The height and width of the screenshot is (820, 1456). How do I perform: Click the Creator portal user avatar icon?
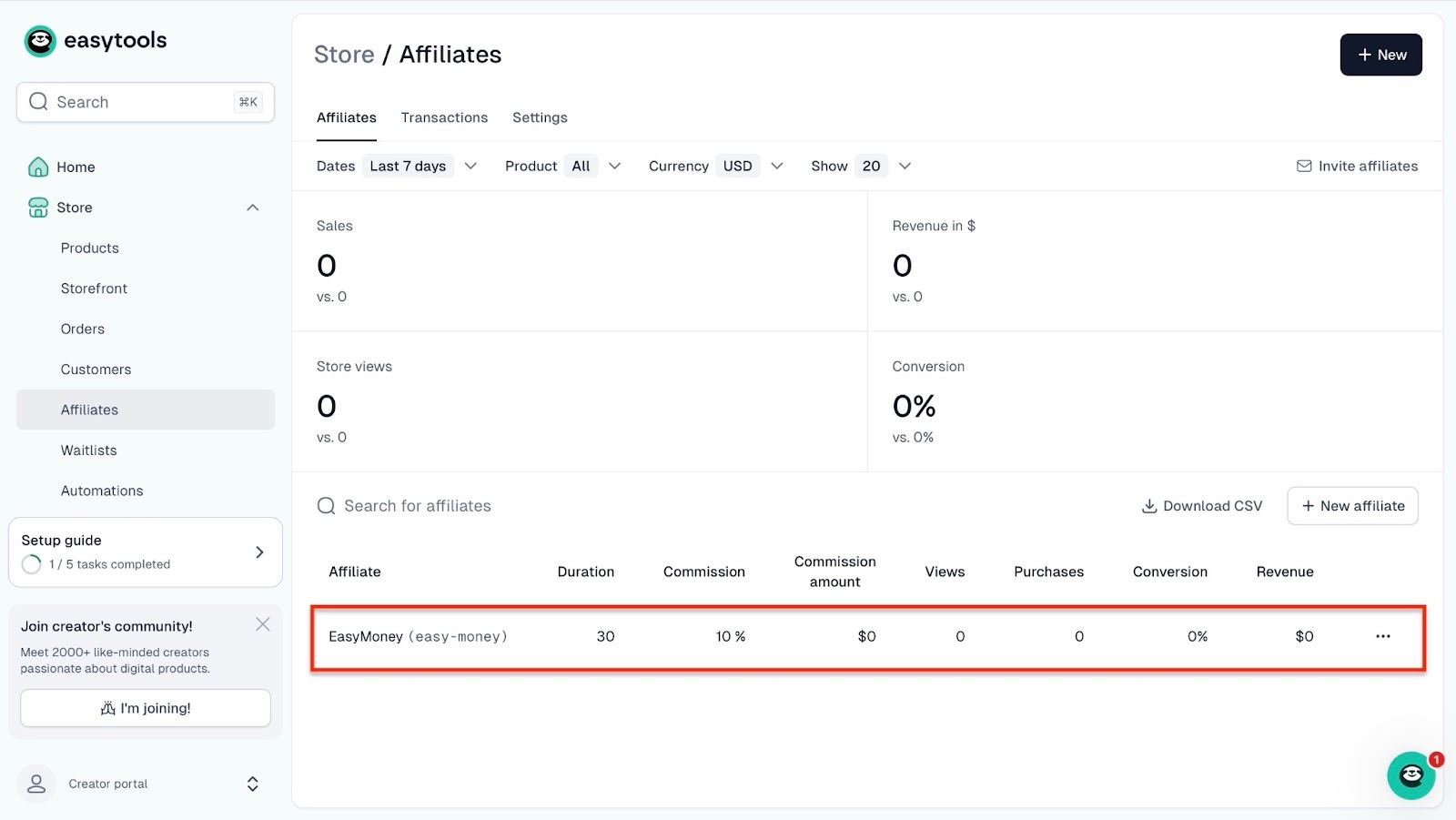tap(36, 784)
